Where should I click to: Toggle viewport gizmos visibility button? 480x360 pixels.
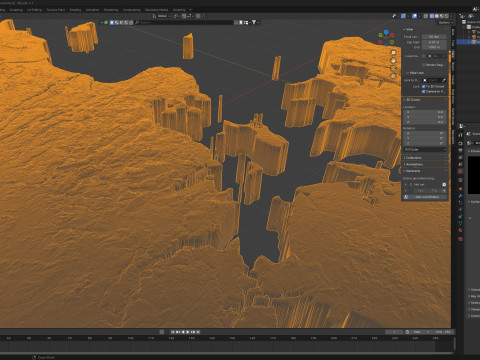point(404,16)
